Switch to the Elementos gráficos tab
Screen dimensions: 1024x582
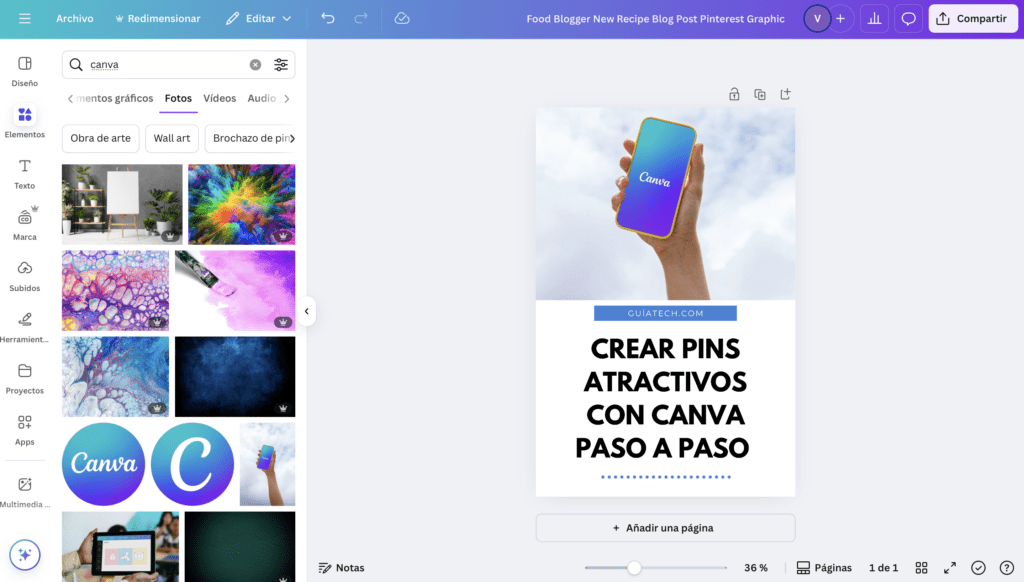(x=115, y=99)
